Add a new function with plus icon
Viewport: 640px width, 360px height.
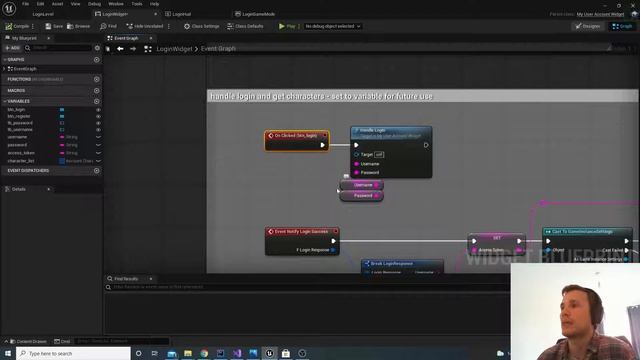tap(97, 79)
